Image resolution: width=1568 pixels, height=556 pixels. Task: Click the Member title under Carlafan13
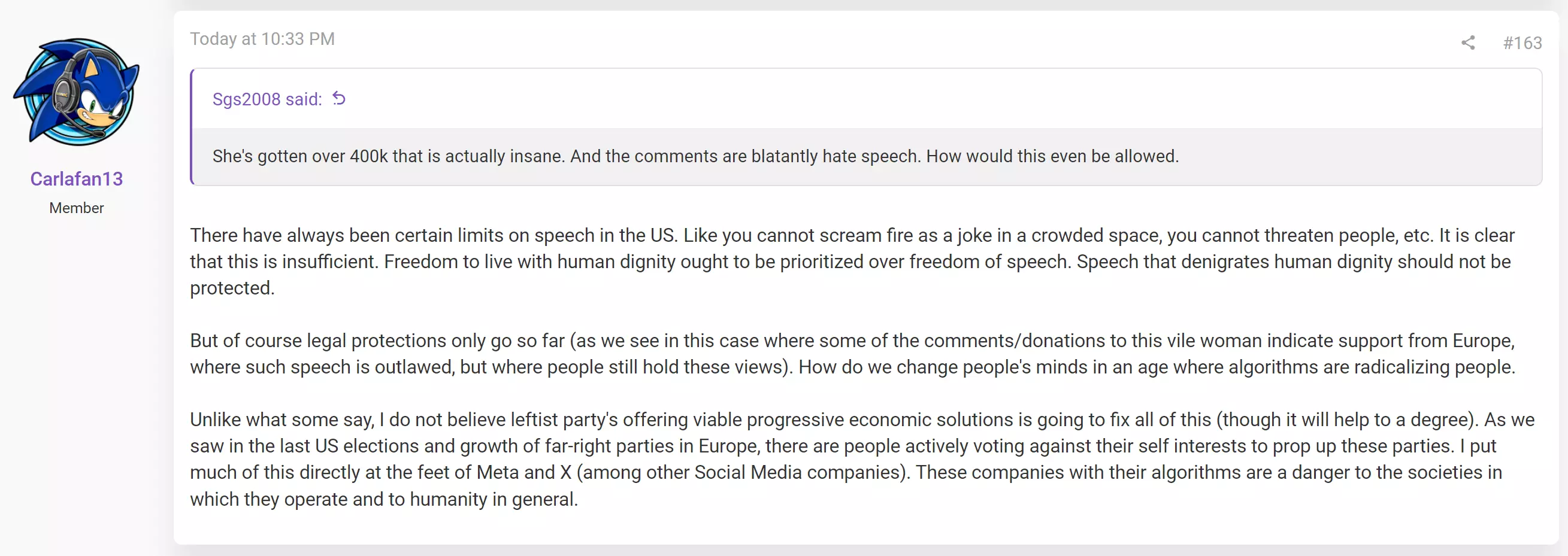pos(77,208)
